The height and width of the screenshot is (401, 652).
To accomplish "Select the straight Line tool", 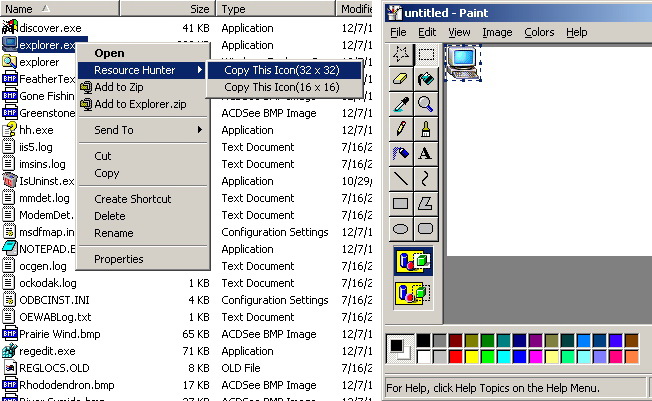I will pos(401,178).
